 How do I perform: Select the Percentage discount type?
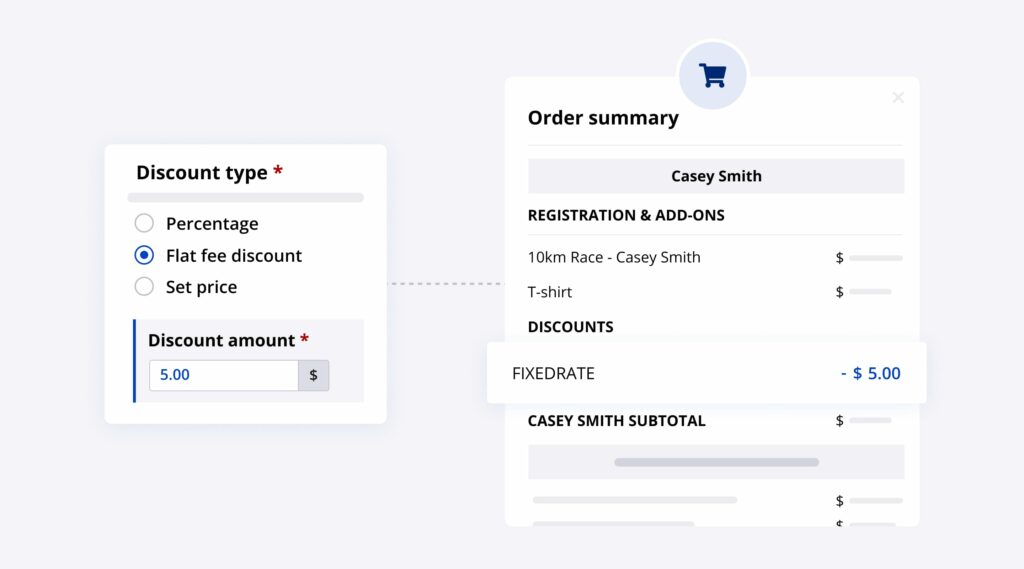click(145, 223)
